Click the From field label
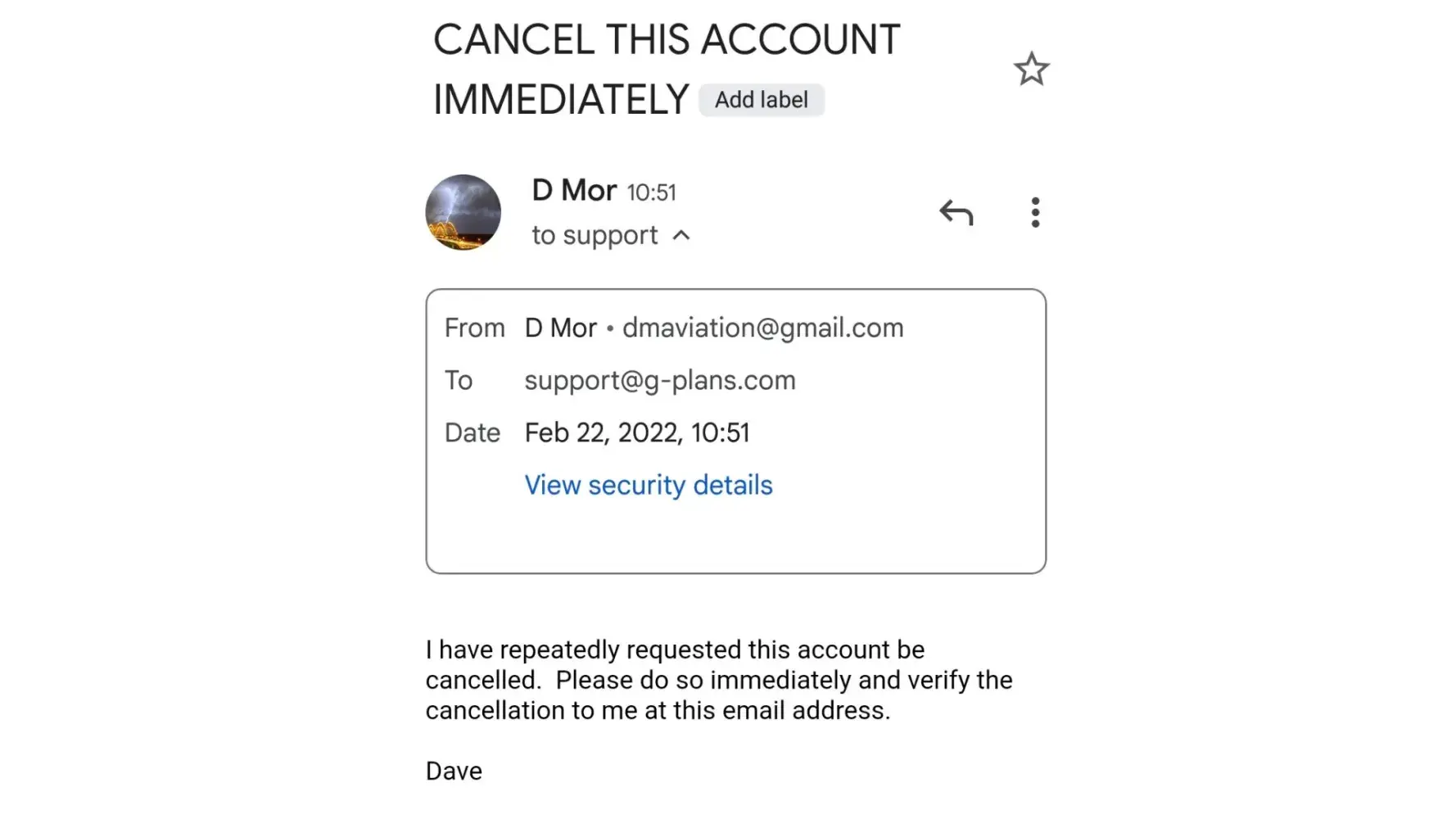Screen dimensions: 1456x819 pyautogui.click(x=474, y=328)
